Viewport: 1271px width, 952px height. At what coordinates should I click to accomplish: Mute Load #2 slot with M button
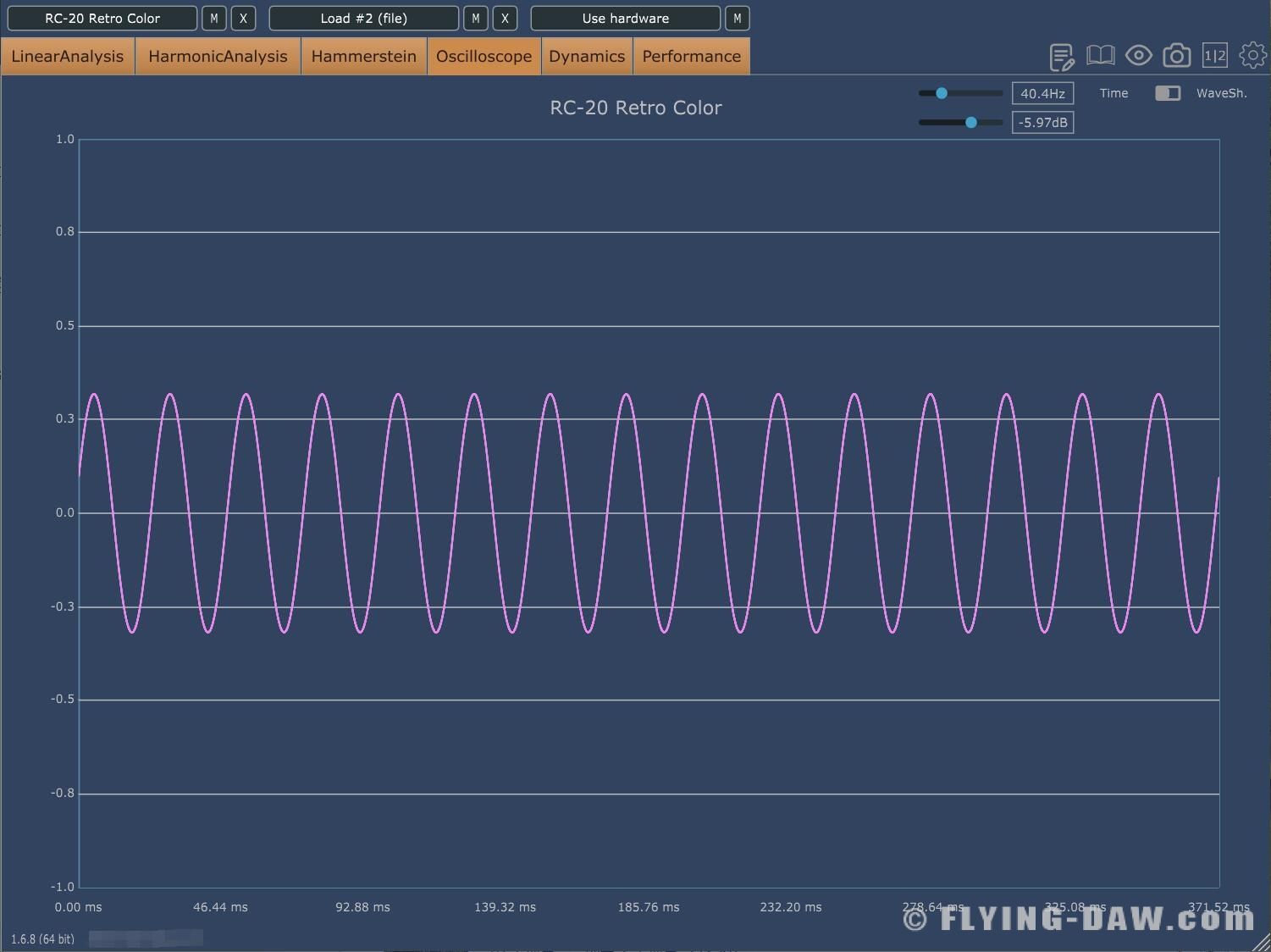[476, 18]
